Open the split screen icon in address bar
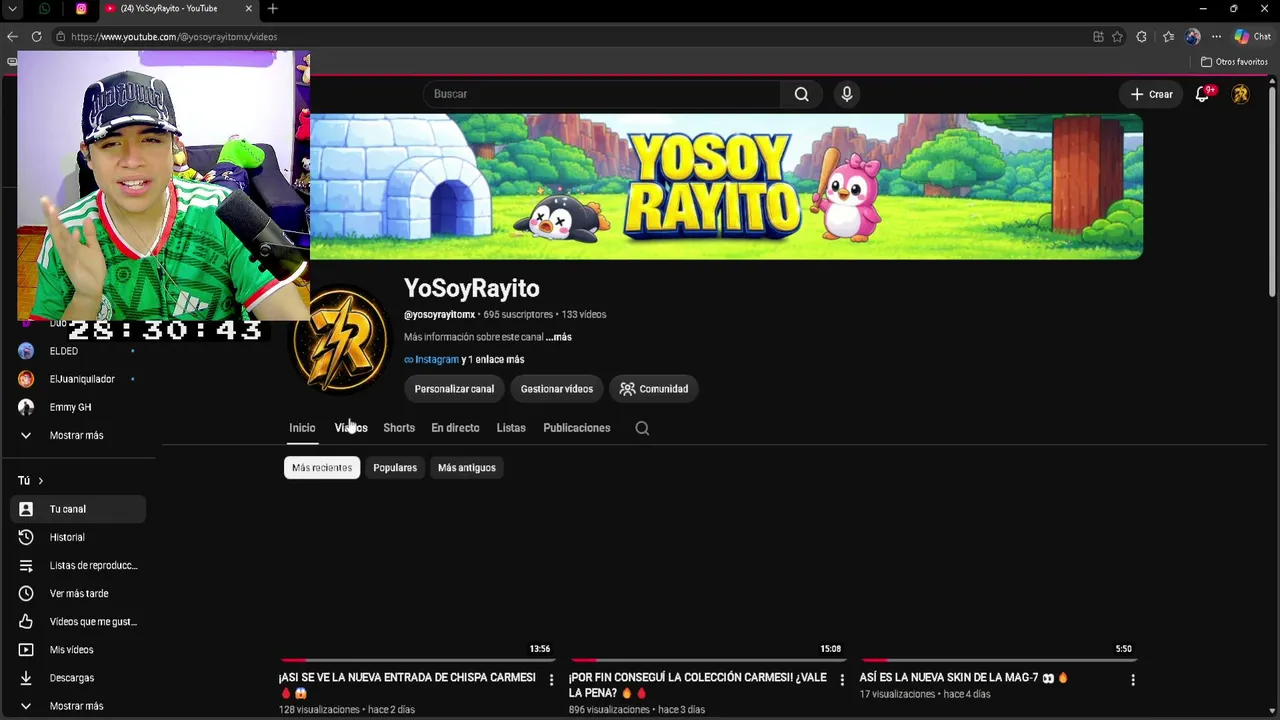Viewport: 1280px width, 720px height. tap(1098, 37)
